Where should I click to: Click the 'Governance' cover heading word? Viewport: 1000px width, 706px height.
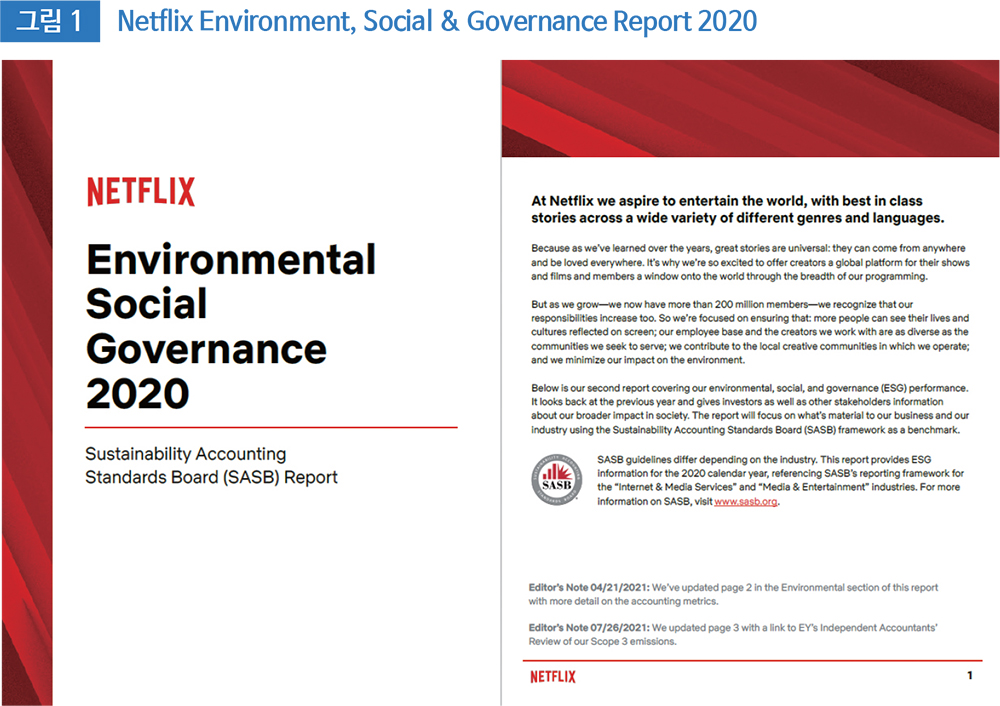(206, 349)
